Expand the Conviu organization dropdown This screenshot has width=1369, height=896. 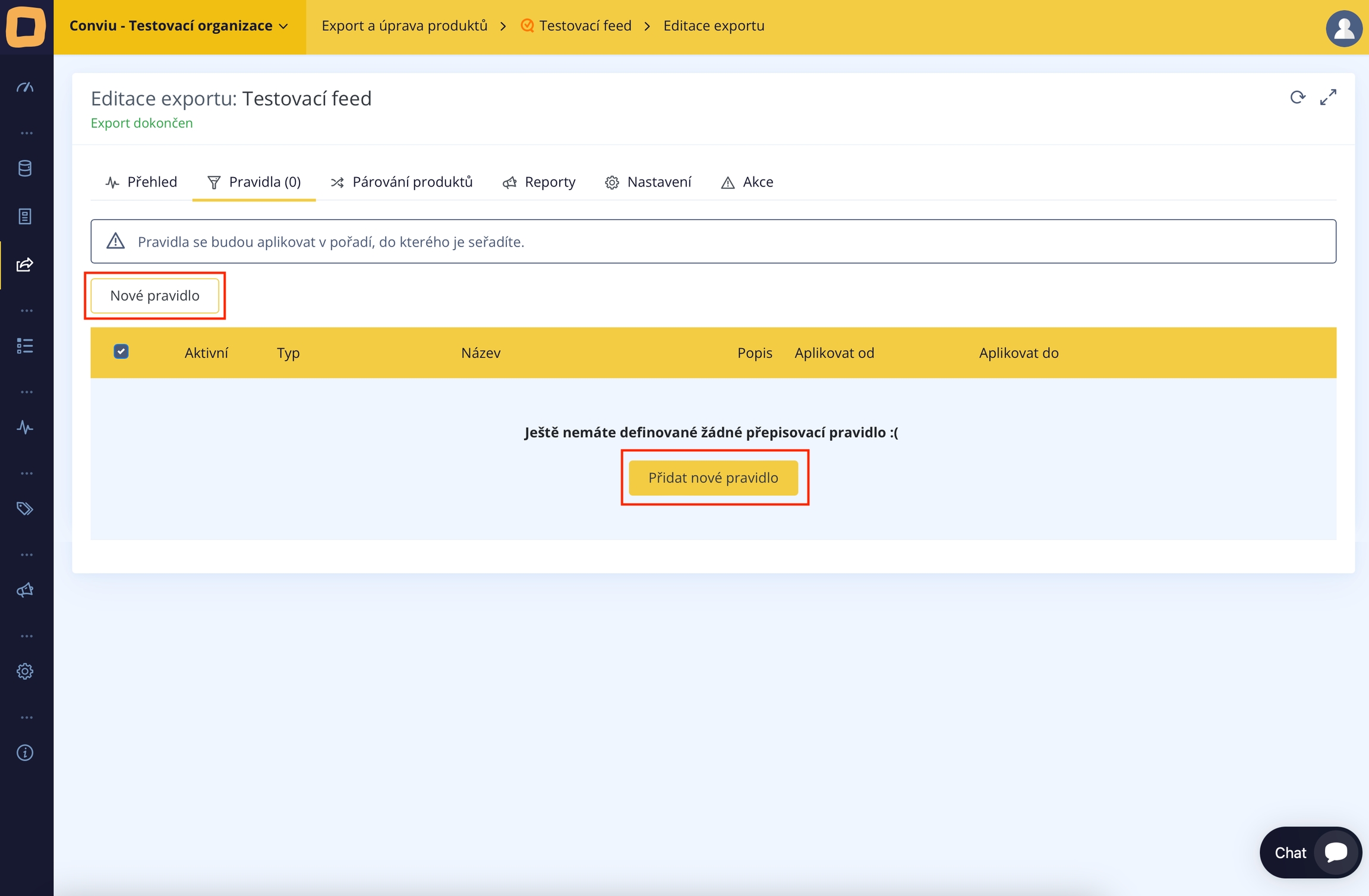pyautogui.click(x=179, y=26)
